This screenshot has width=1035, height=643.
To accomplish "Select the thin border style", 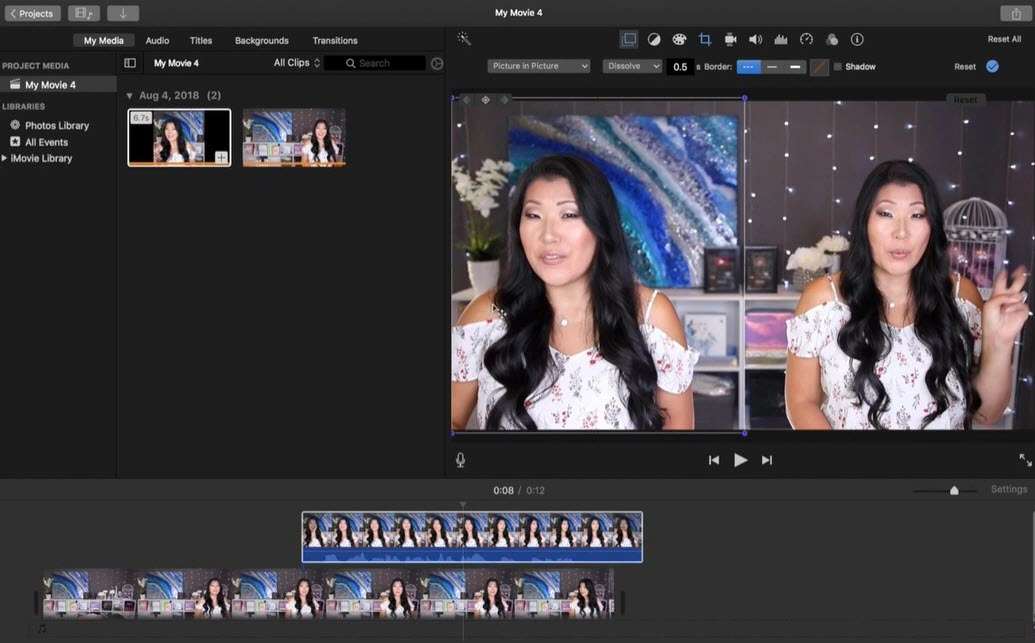I will click(772, 67).
